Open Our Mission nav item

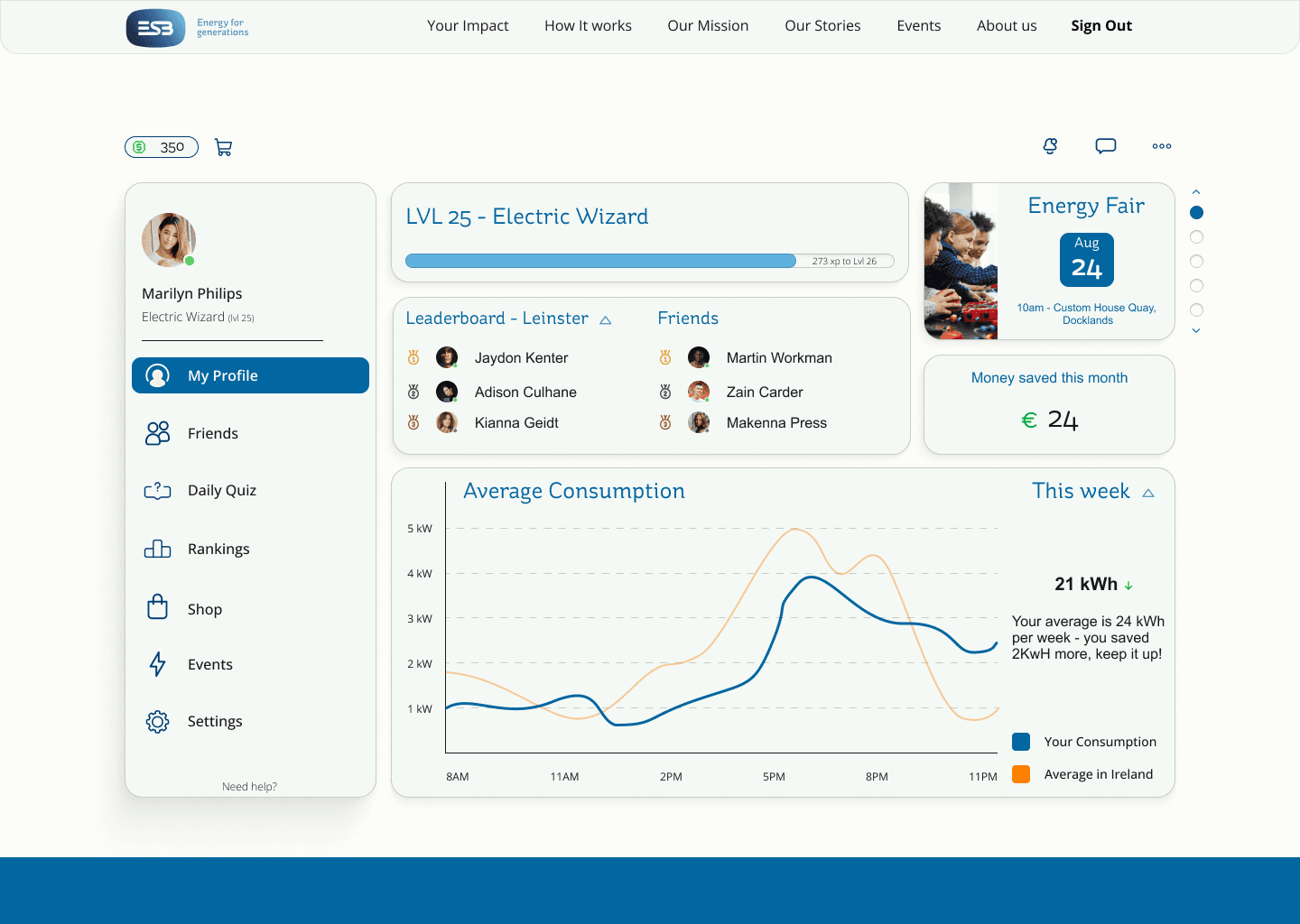tap(708, 26)
